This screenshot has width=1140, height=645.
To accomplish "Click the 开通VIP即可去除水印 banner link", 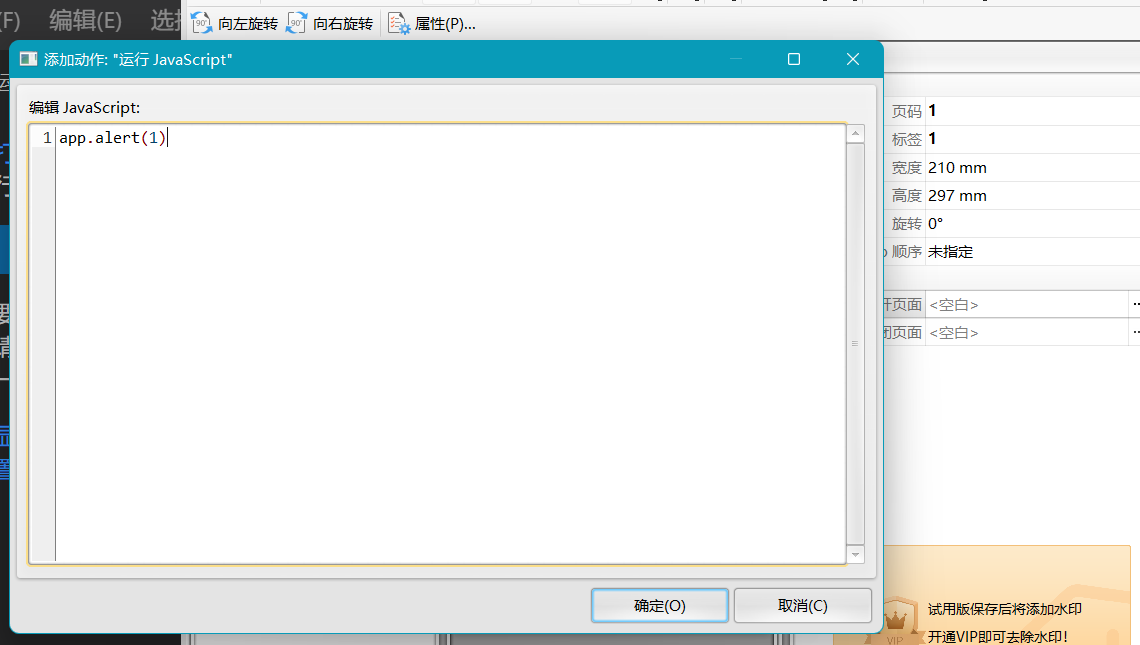I will (x=998, y=636).
